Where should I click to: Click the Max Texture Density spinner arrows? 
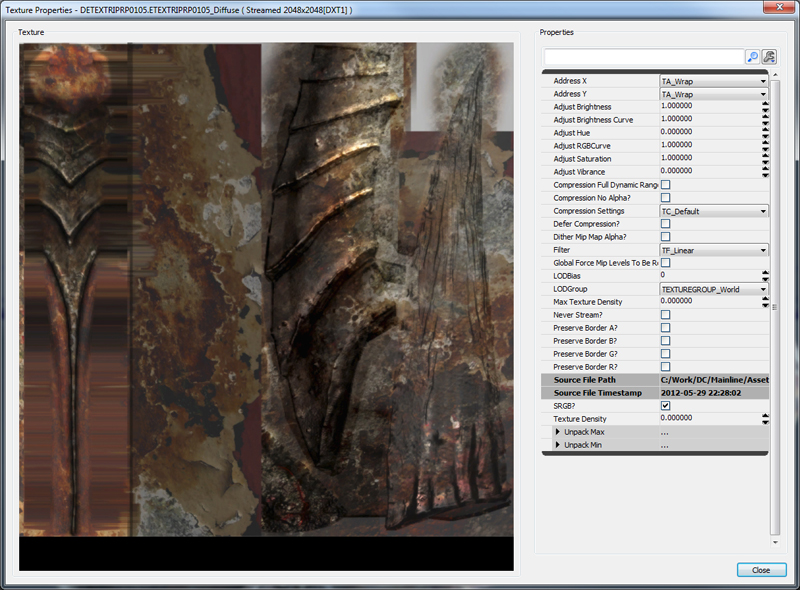[x=765, y=302]
